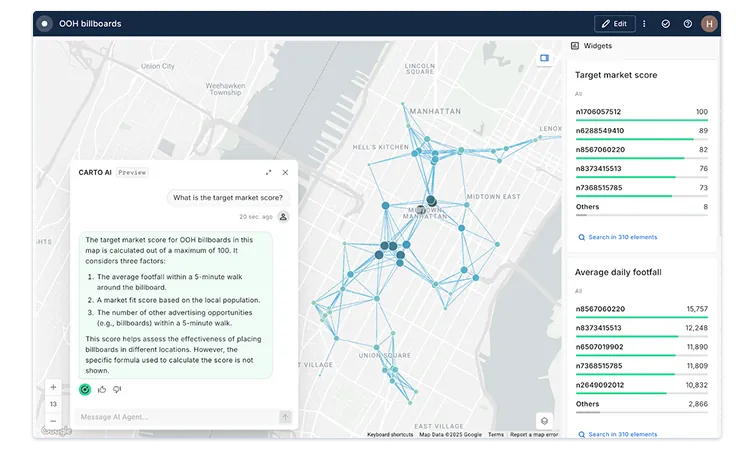
Task: Expand the CARTO AI chat panel
Action: (268, 172)
